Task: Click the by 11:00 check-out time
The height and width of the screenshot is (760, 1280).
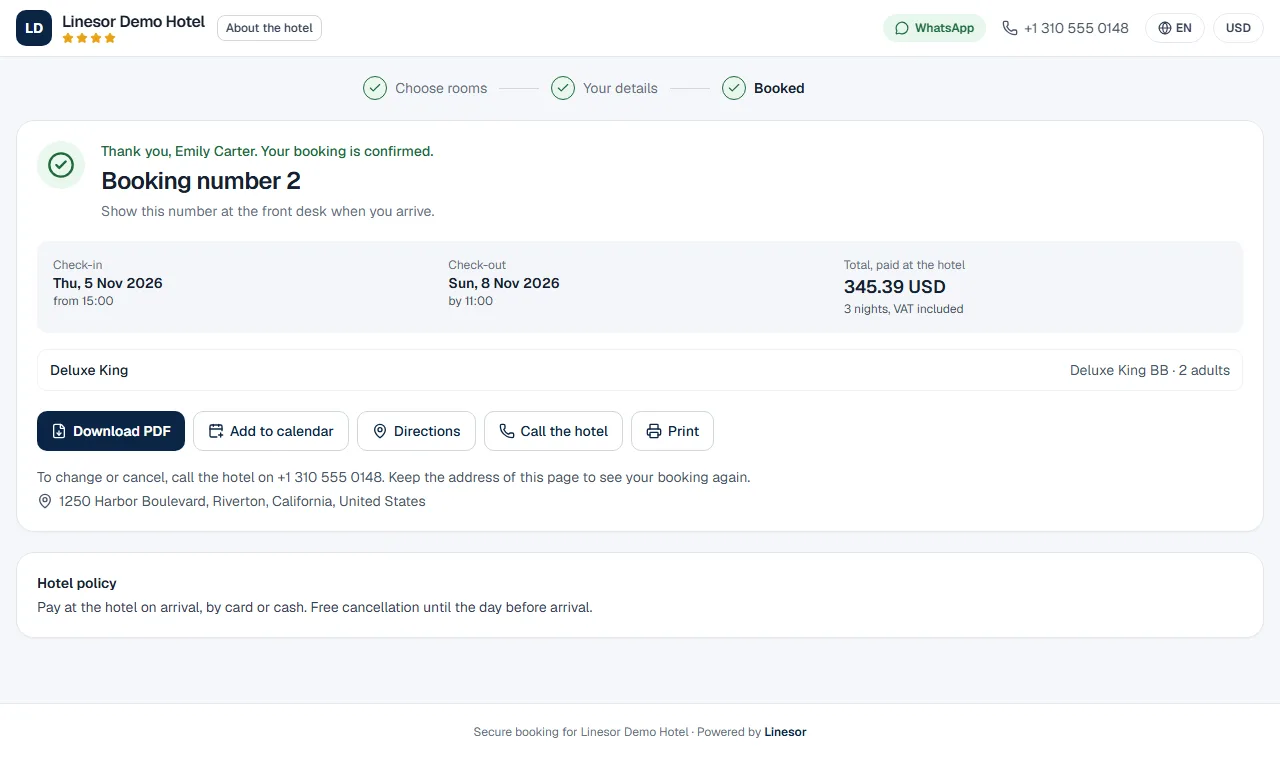Action: 470,301
